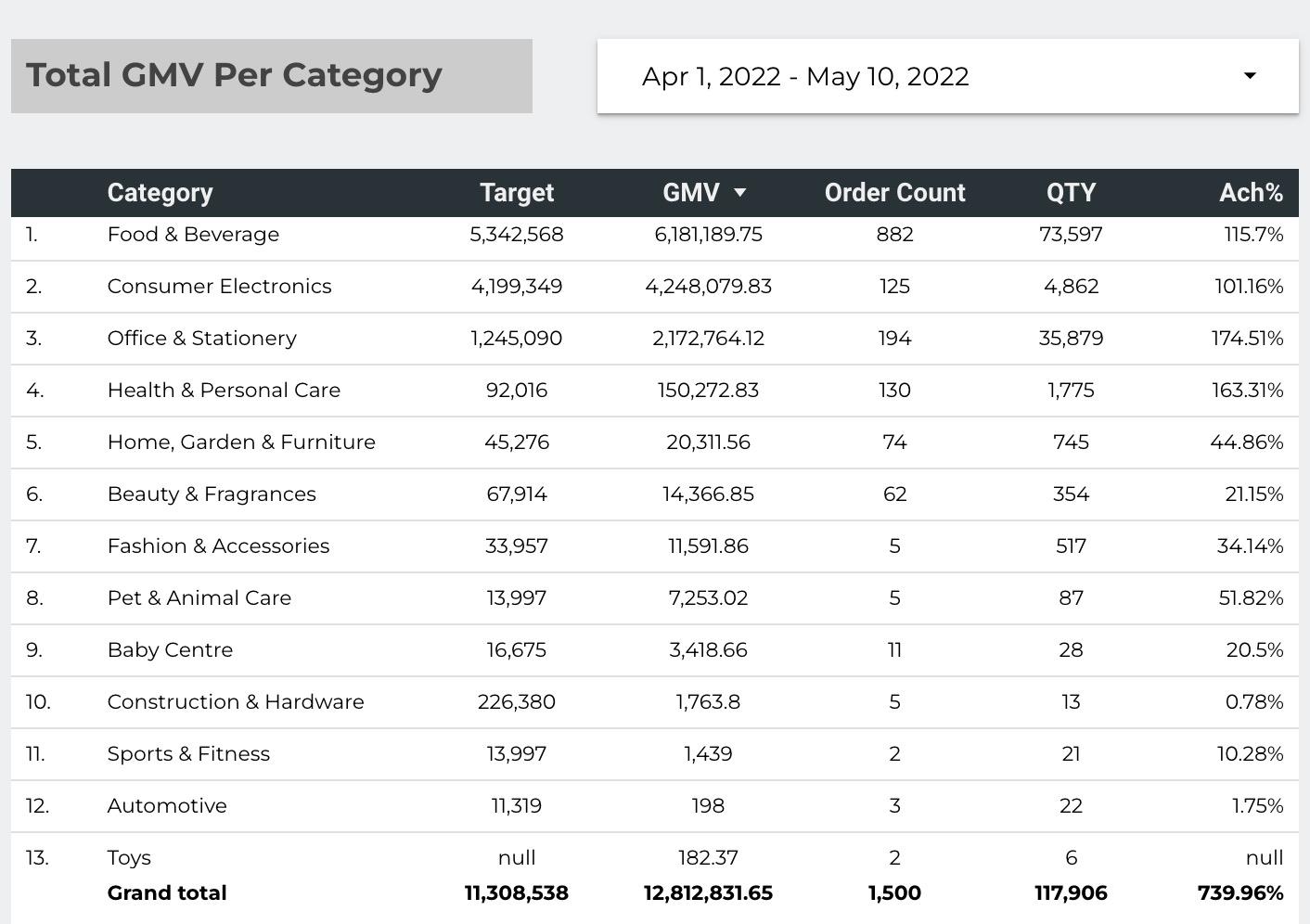Image resolution: width=1310 pixels, height=924 pixels.
Task: Choose the Health & Personal Care category
Action: [x=224, y=391]
